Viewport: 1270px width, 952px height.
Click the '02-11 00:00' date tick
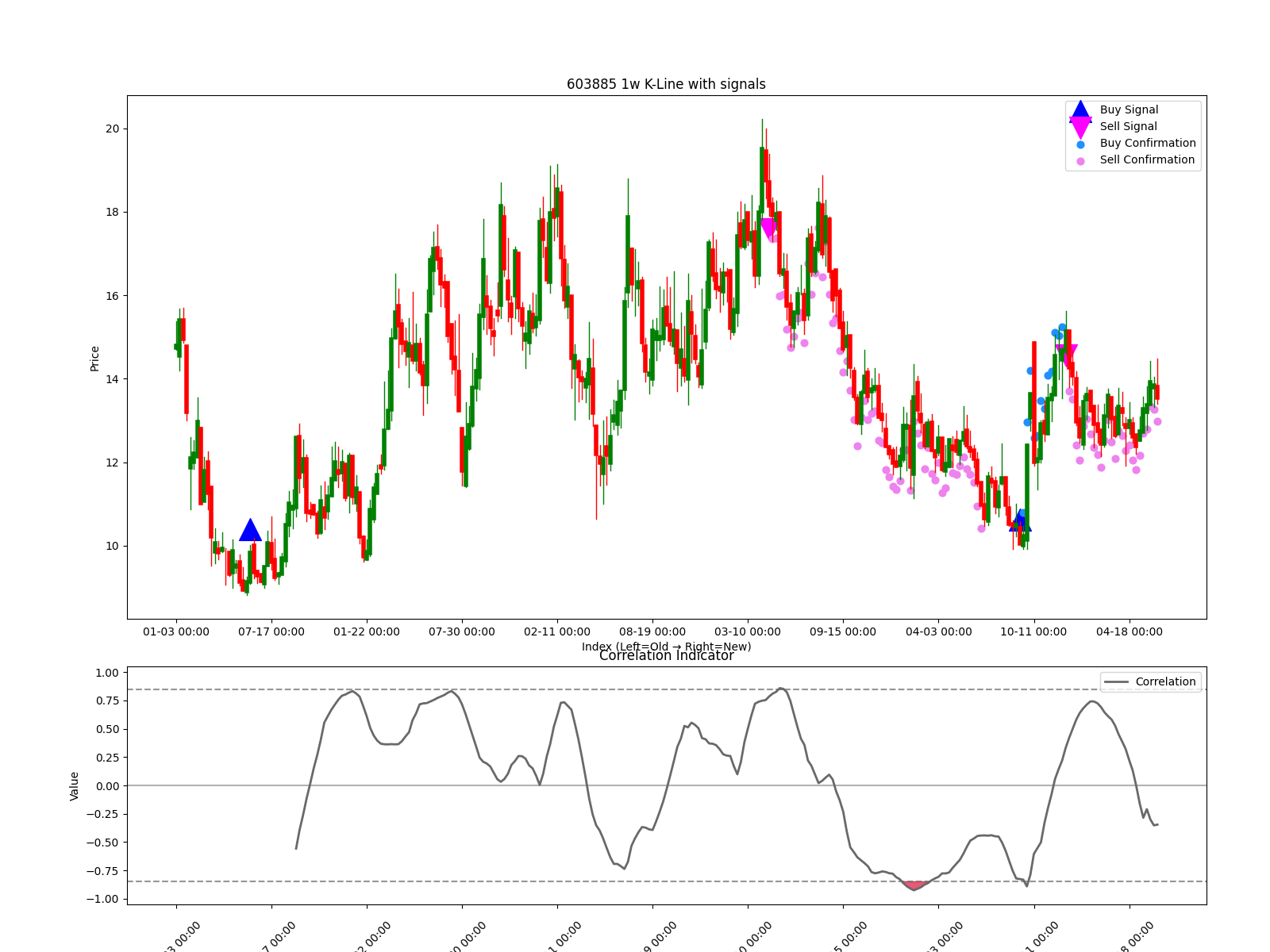[557, 632]
